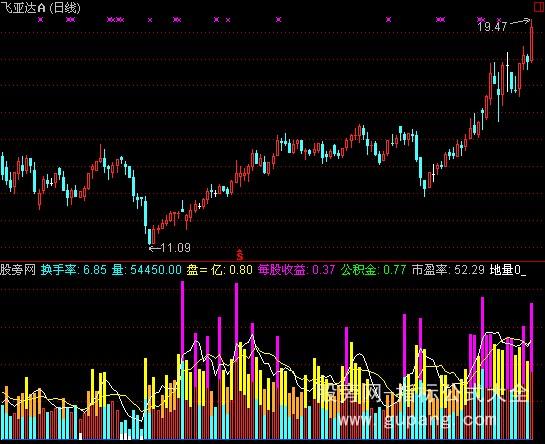This screenshot has height=444, width=545.
Task: Click the 股旁网 indicator name
Action: tap(18, 270)
